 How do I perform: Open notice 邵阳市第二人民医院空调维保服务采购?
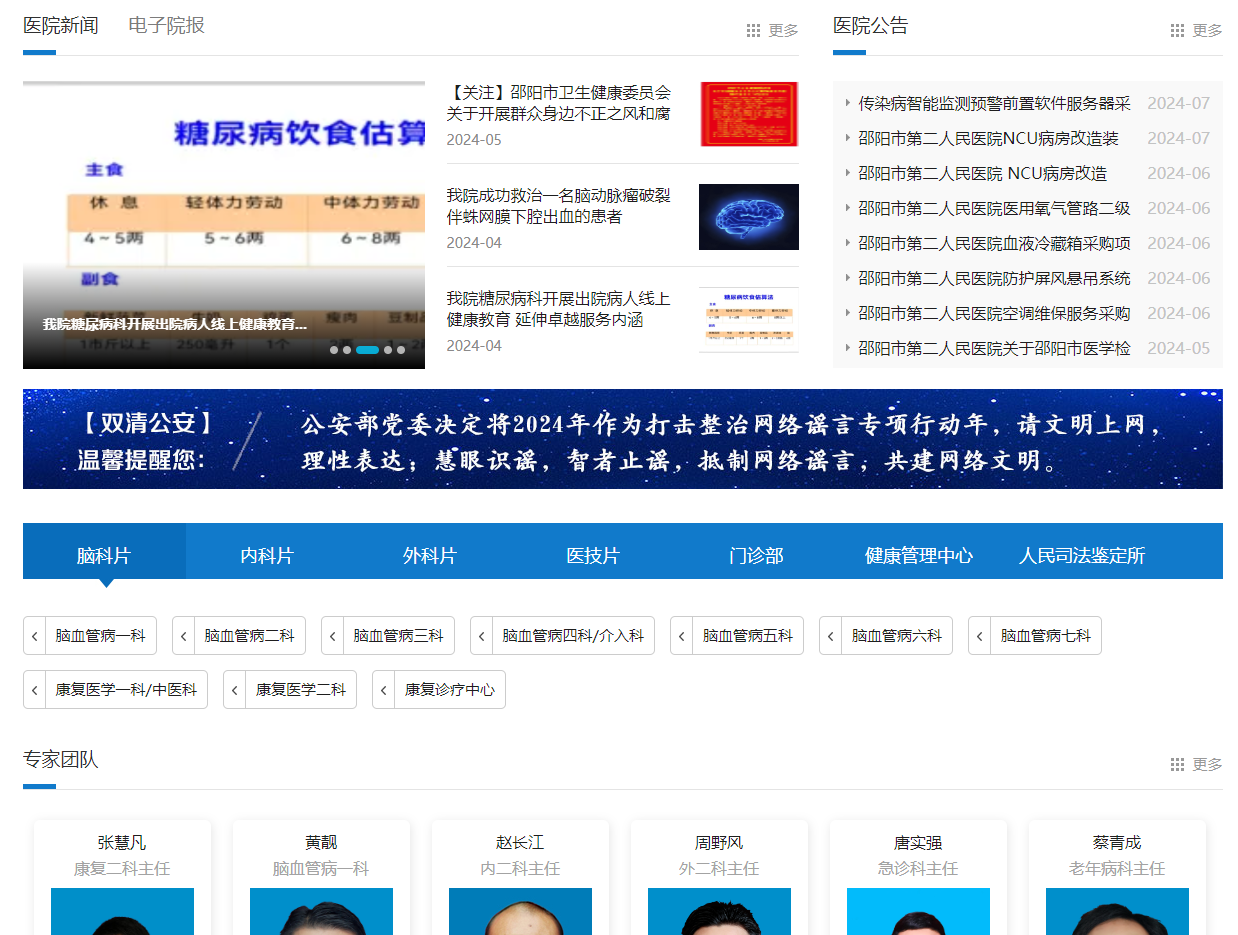tap(994, 313)
